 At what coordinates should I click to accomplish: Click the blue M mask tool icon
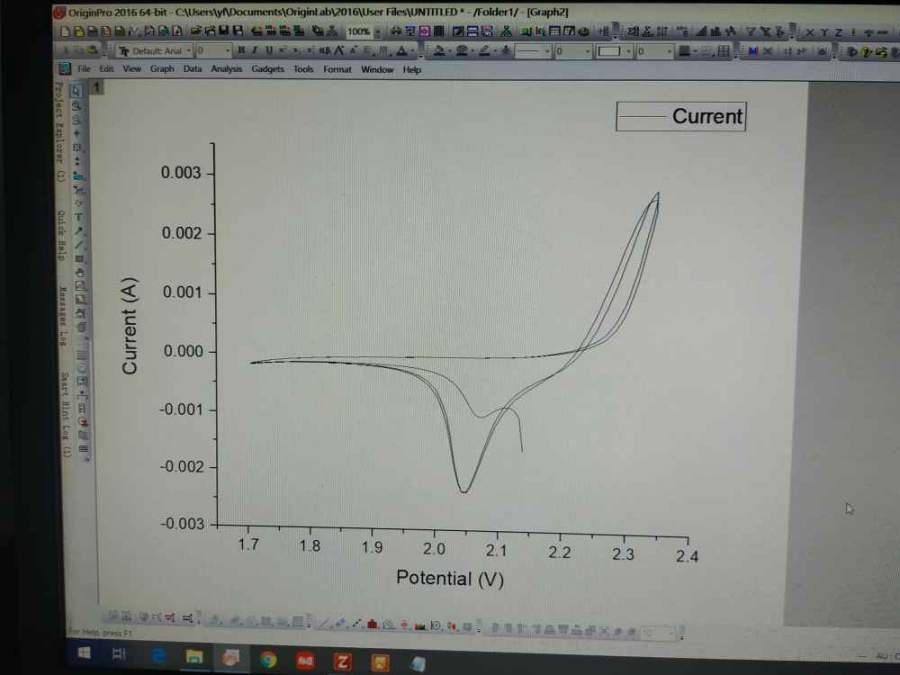tap(753, 52)
